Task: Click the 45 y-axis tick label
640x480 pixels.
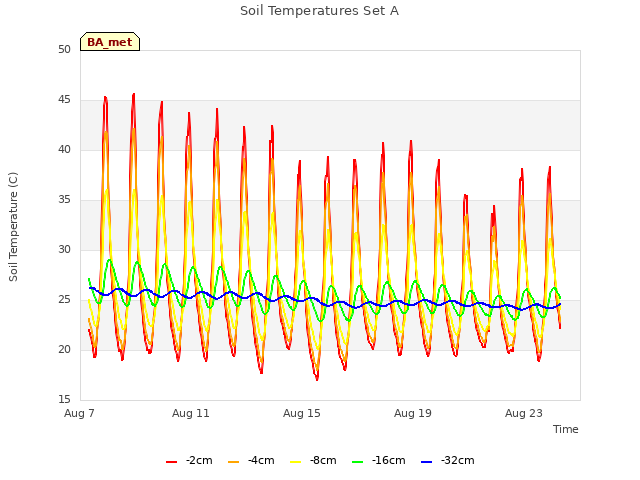Action: pyautogui.click(x=64, y=100)
